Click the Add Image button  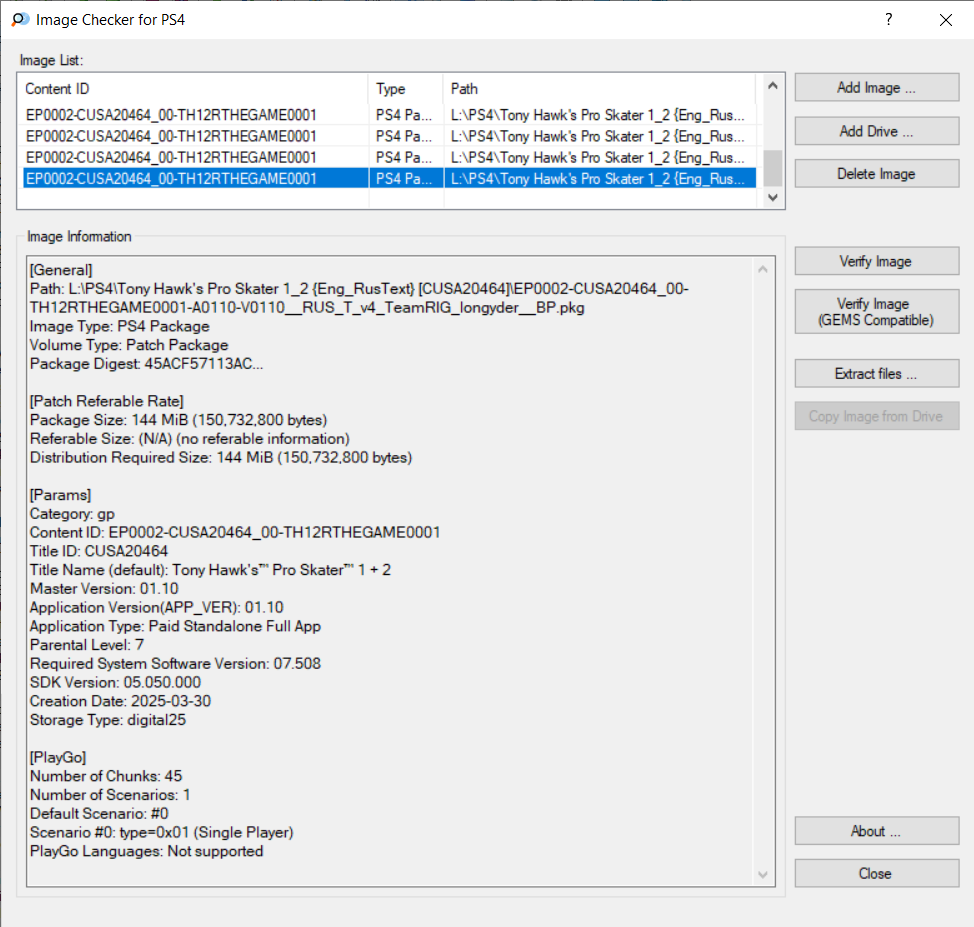click(876, 88)
